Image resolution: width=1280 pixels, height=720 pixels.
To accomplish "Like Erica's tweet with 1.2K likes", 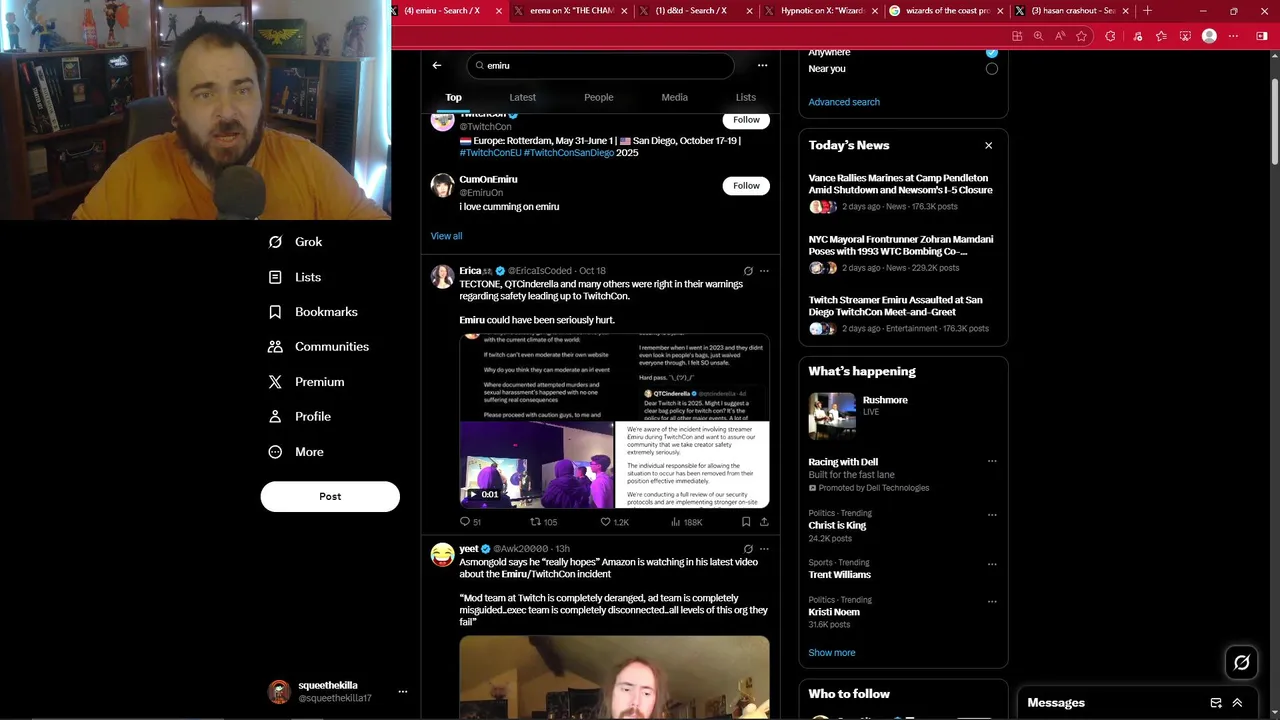I will (x=605, y=522).
